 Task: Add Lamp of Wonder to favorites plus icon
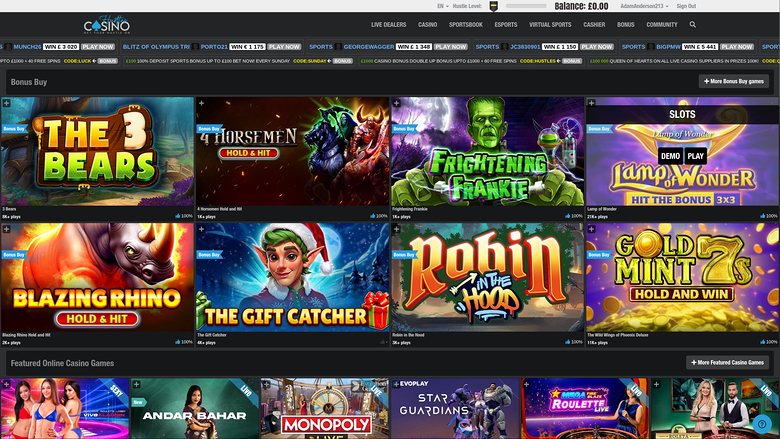click(x=591, y=103)
